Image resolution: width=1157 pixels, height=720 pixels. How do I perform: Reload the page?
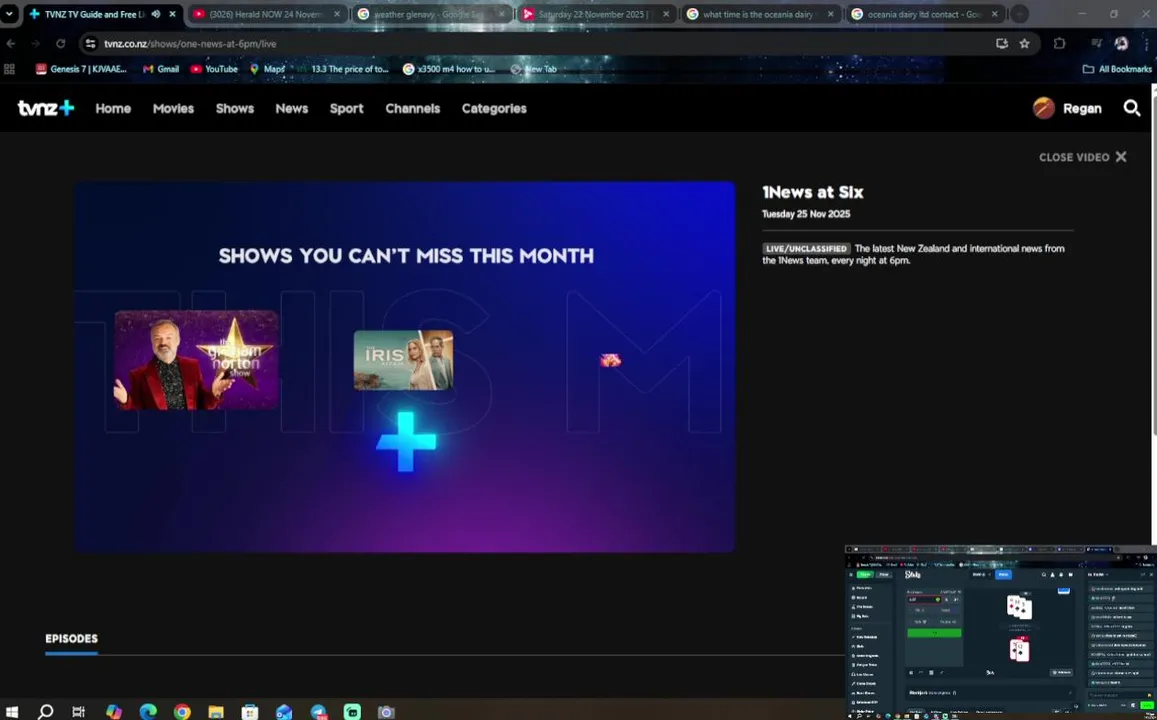coord(61,44)
